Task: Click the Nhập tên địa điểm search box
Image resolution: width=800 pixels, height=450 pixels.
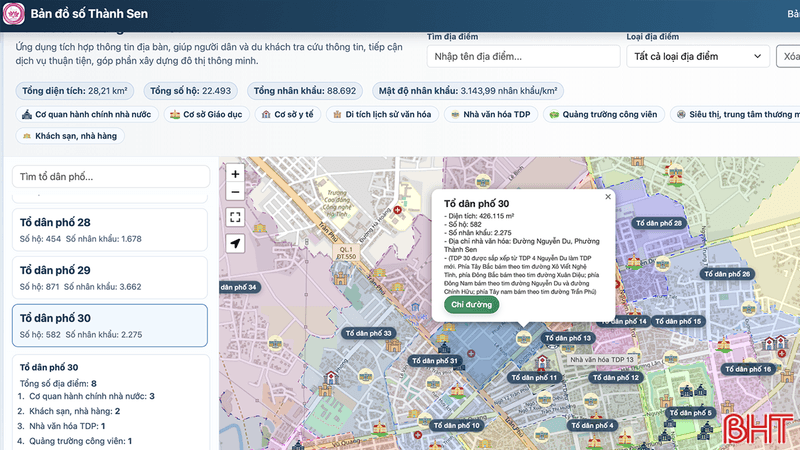Action: coord(523,56)
